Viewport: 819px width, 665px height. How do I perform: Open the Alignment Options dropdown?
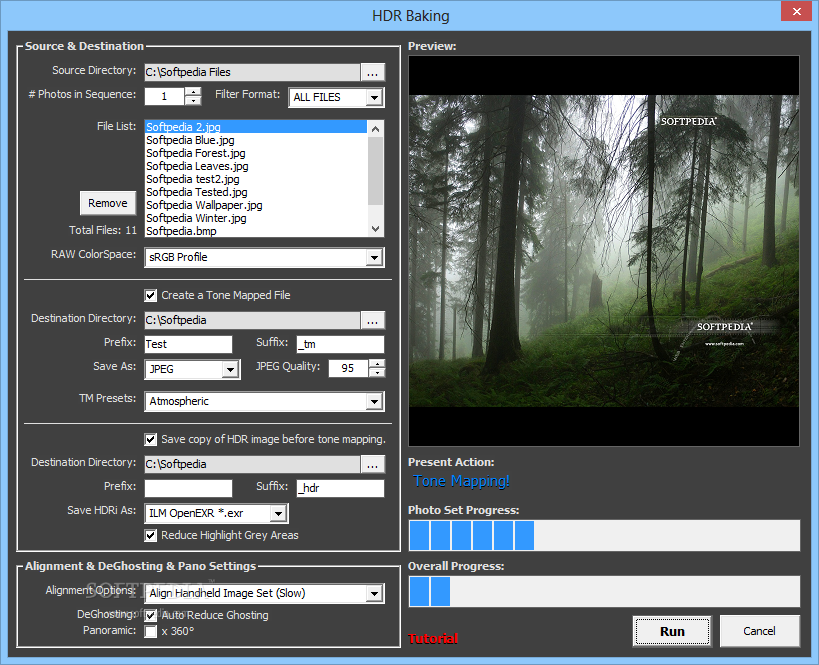[373, 594]
